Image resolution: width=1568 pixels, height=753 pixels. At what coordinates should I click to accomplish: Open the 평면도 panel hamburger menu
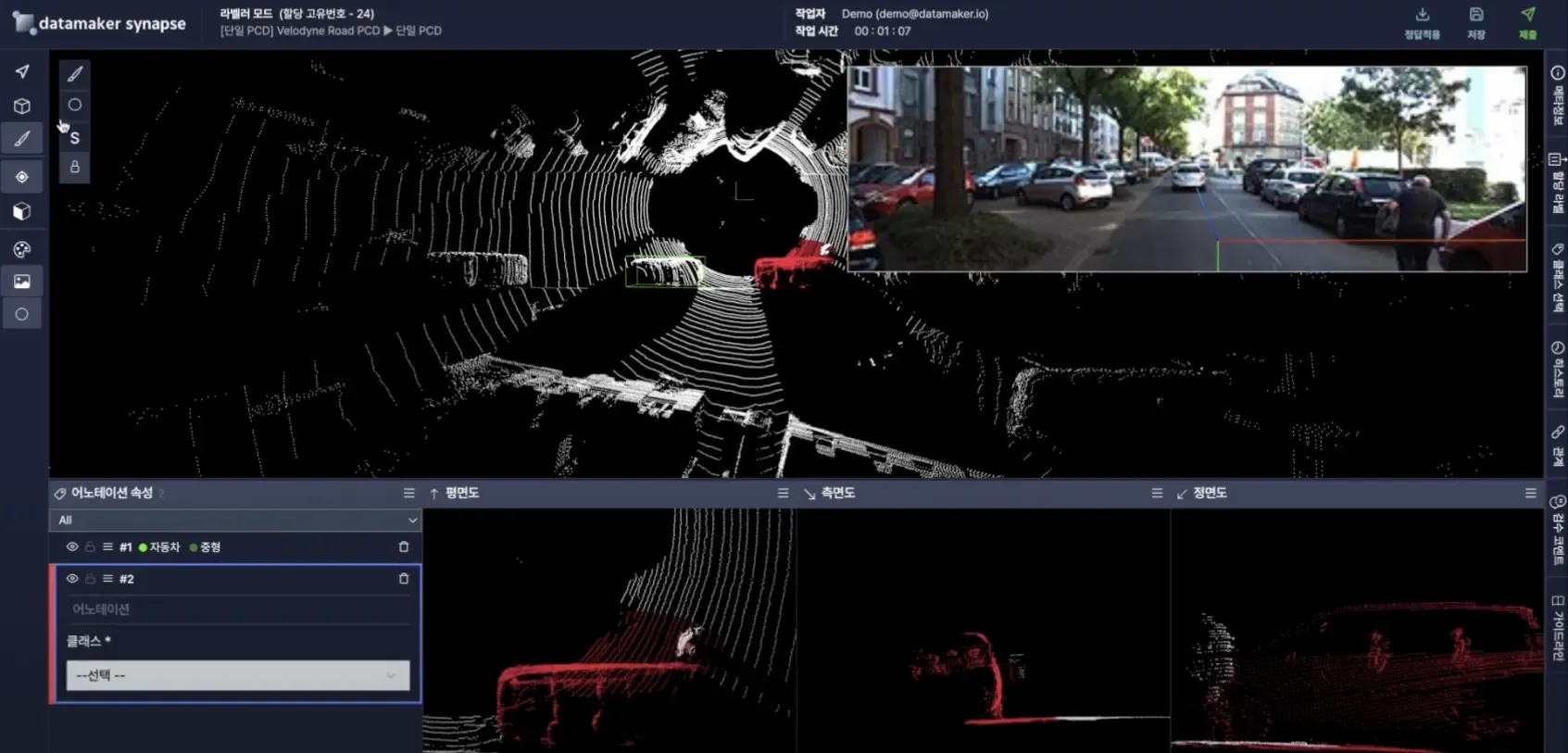click(783, 494)
